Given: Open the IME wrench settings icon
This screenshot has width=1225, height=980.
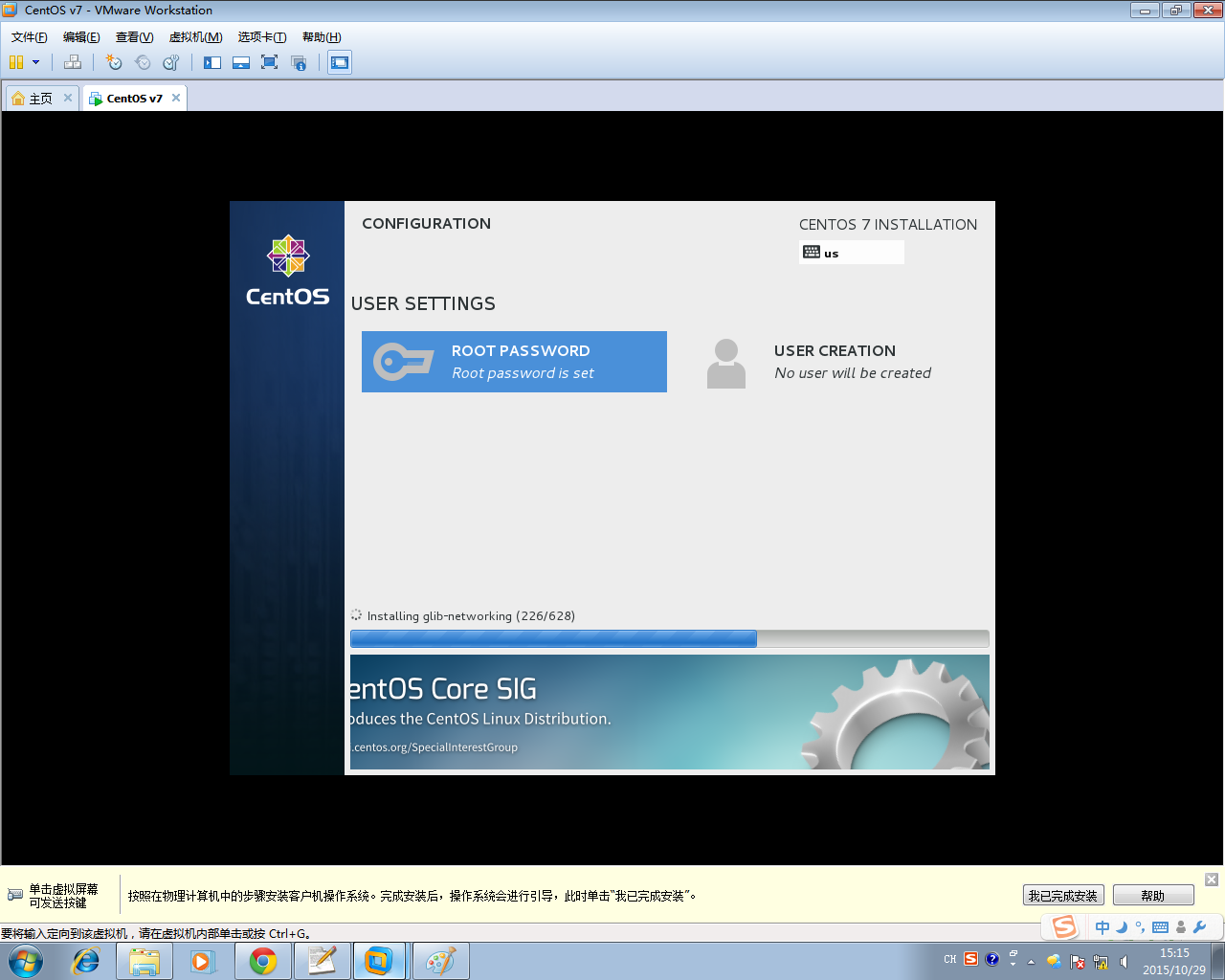Looking at the screenshot, I should tap(1199, 926).
